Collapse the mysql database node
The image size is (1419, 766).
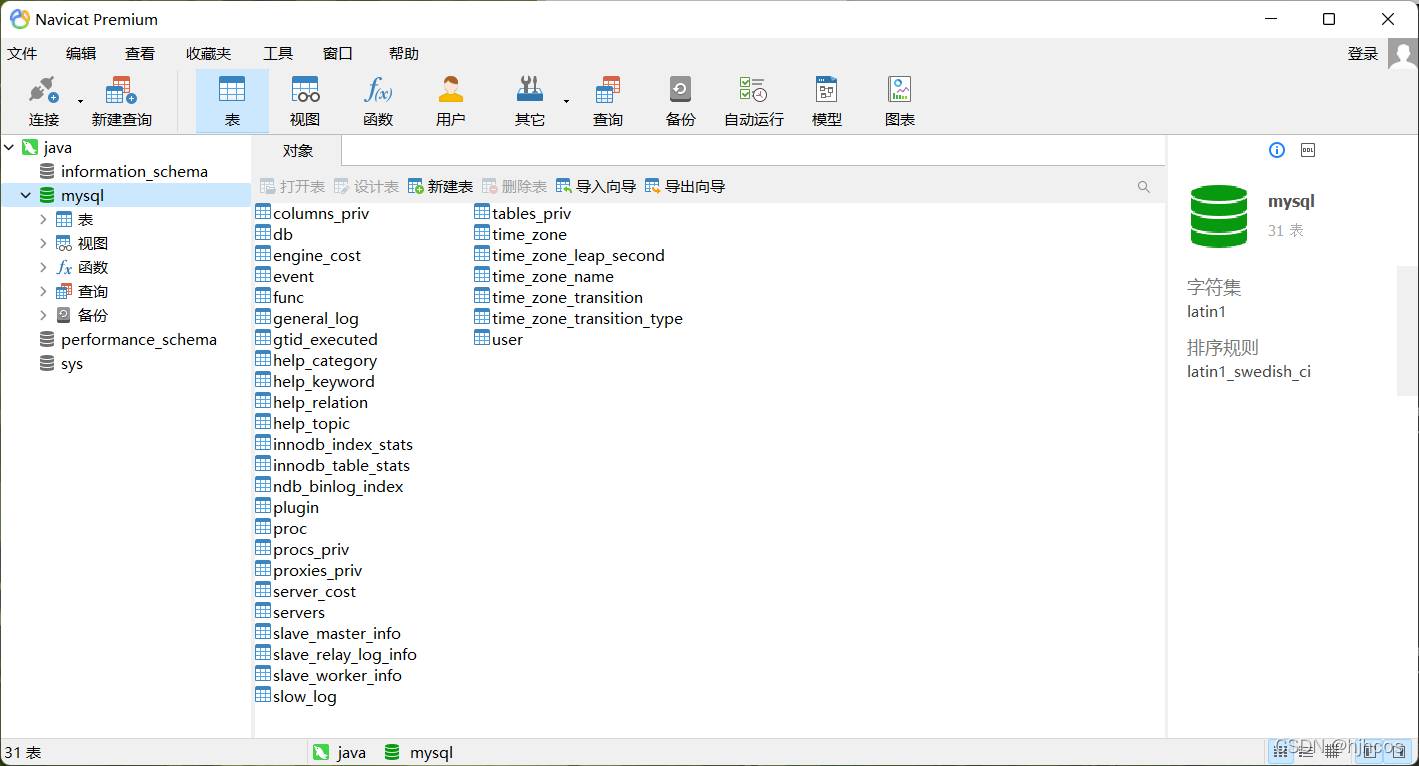pyautogui.click(x=26, y=196)
